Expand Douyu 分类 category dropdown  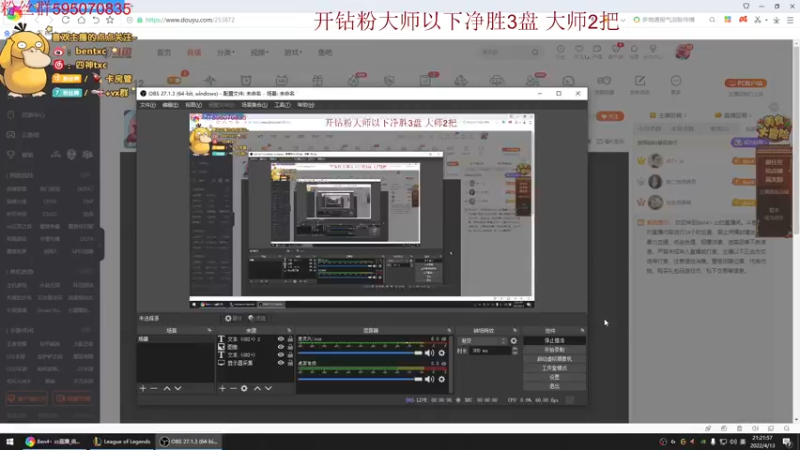click(x=225, y=52)
